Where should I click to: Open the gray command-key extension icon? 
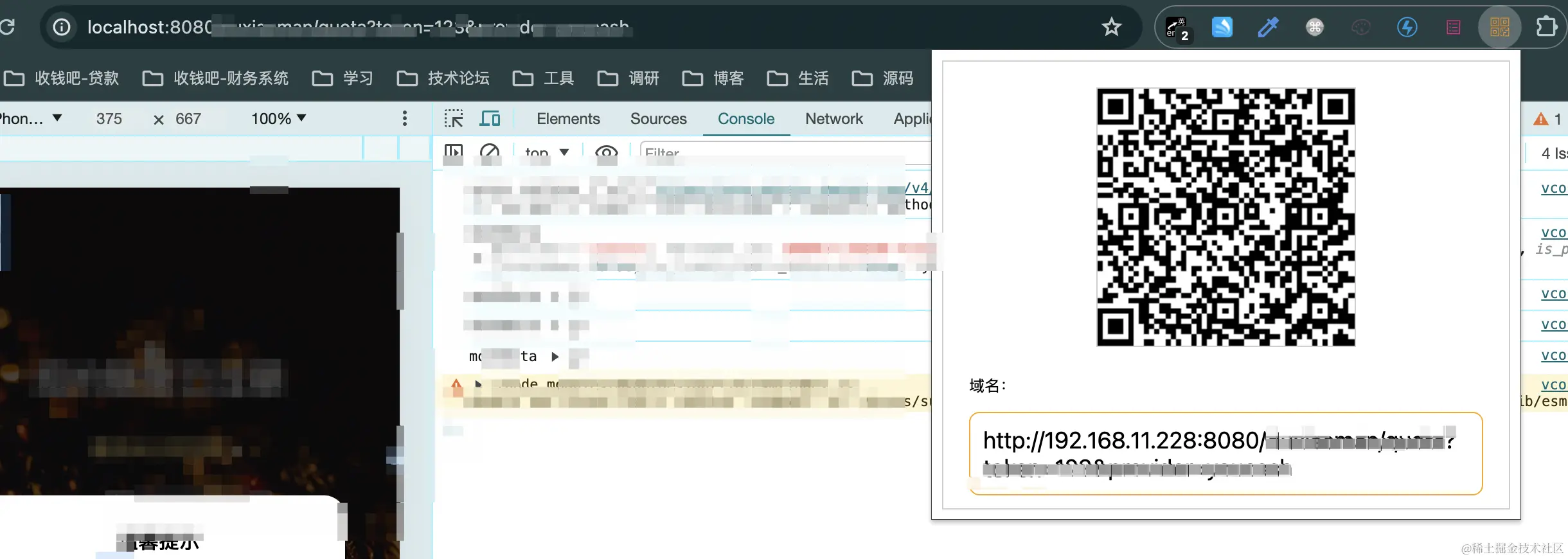tap(1314, 27)
